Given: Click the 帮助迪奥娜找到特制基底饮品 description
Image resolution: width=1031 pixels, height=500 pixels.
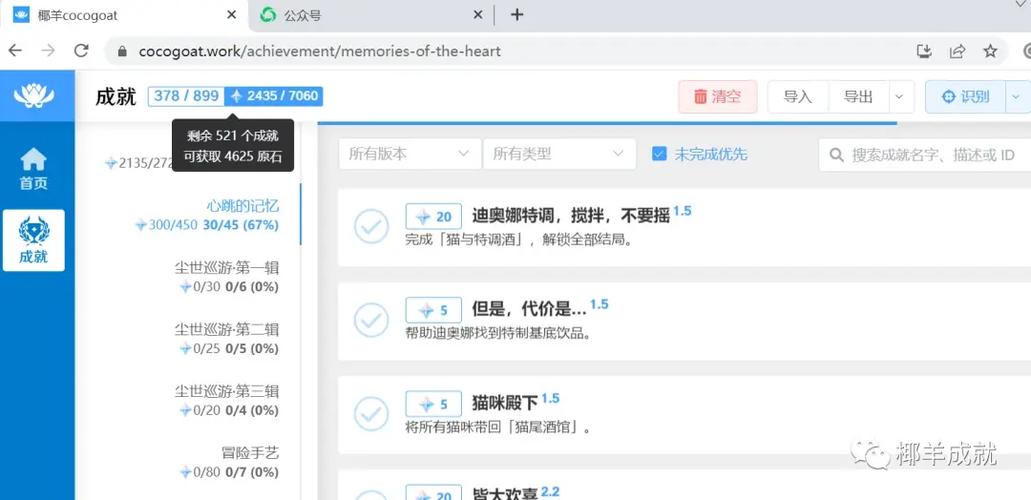Looking at the screenshot, I should 498,334.
